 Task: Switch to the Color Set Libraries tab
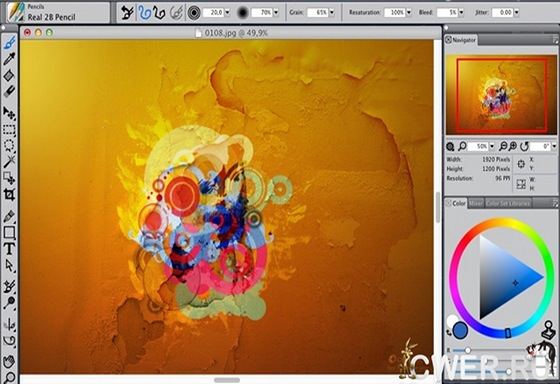[x=508, y=203]
